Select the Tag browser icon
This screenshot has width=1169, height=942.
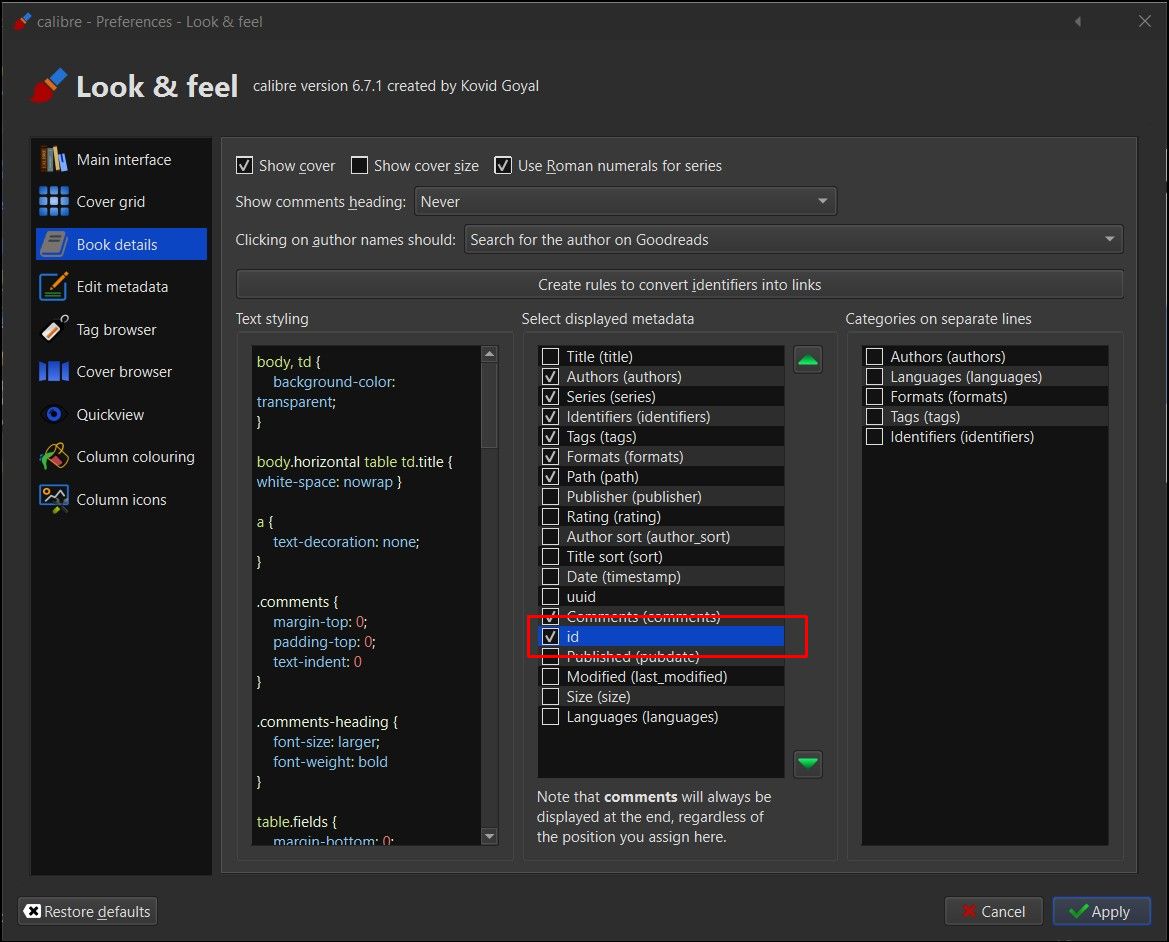click(53, 329)
